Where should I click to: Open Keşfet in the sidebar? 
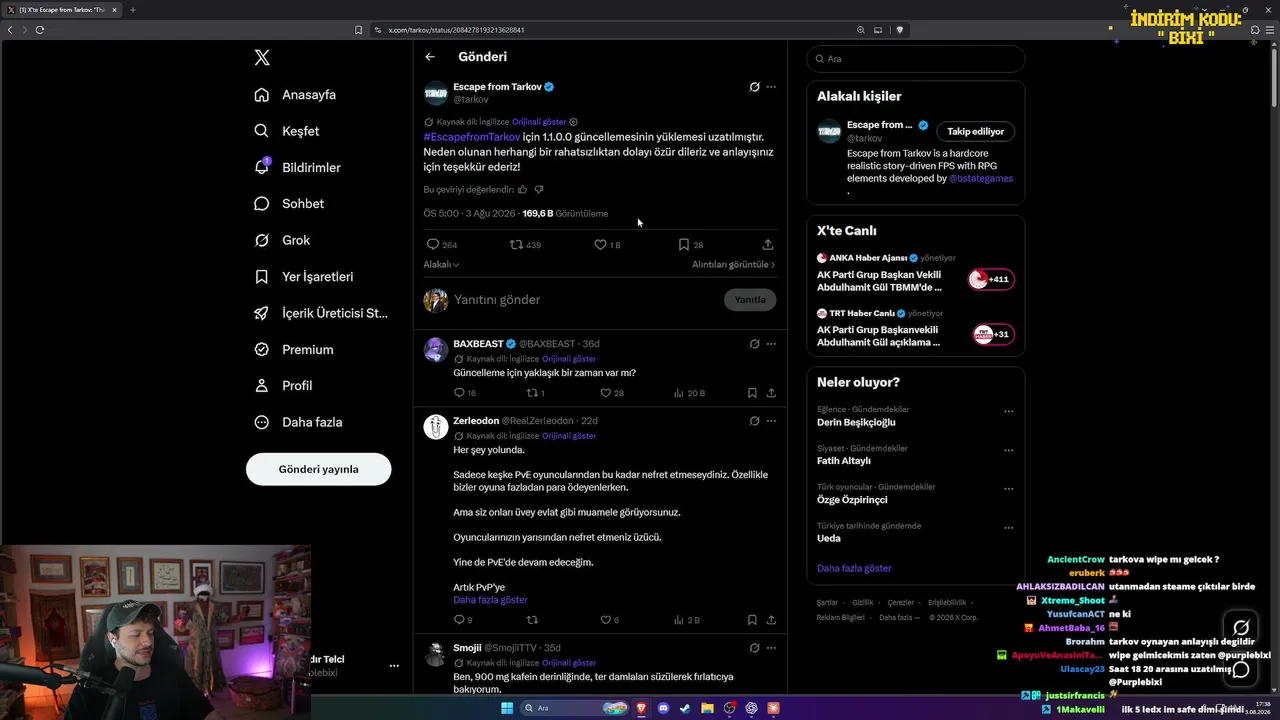pos(287,131)
